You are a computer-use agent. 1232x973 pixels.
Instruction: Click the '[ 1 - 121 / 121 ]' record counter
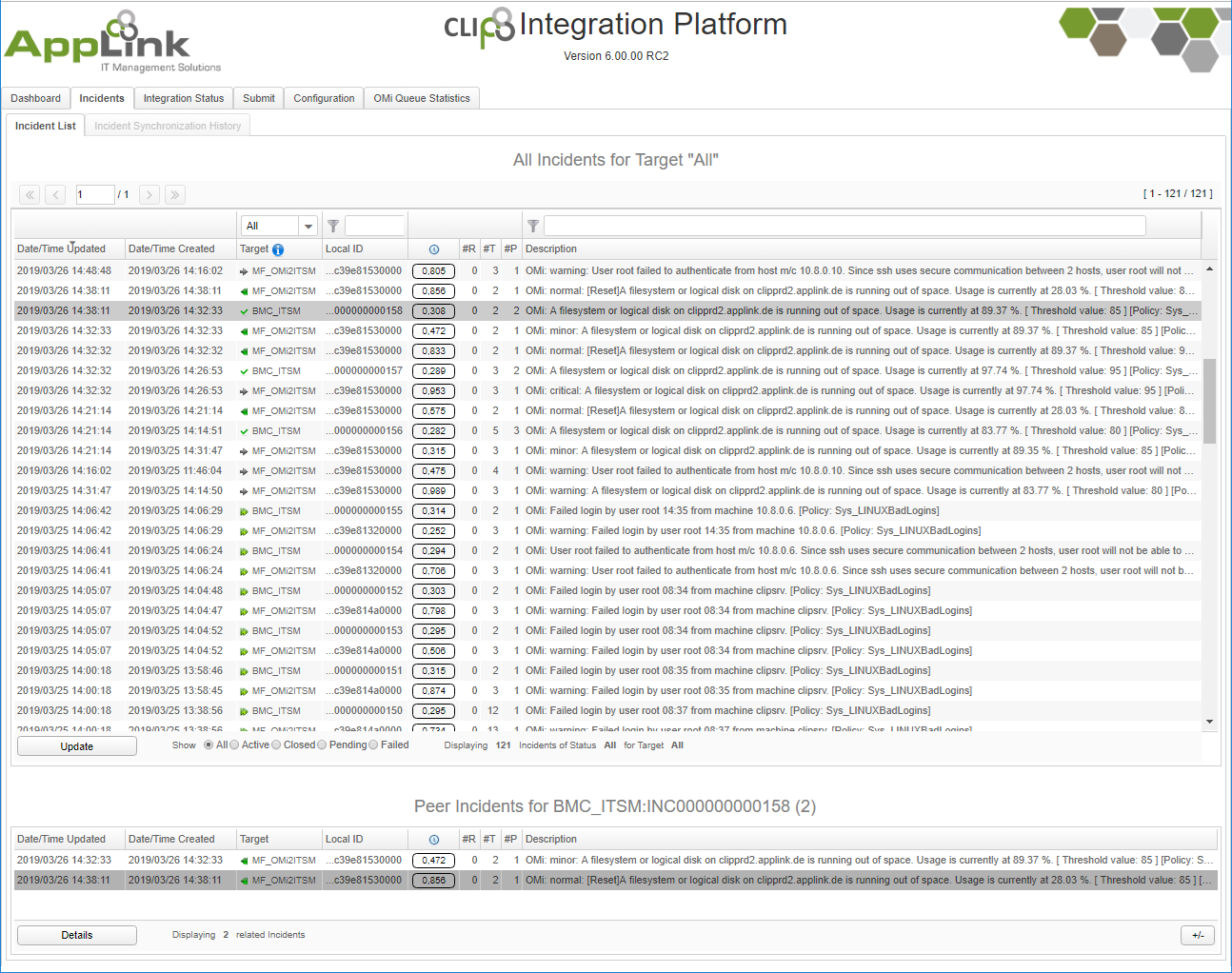point(1177,194)
